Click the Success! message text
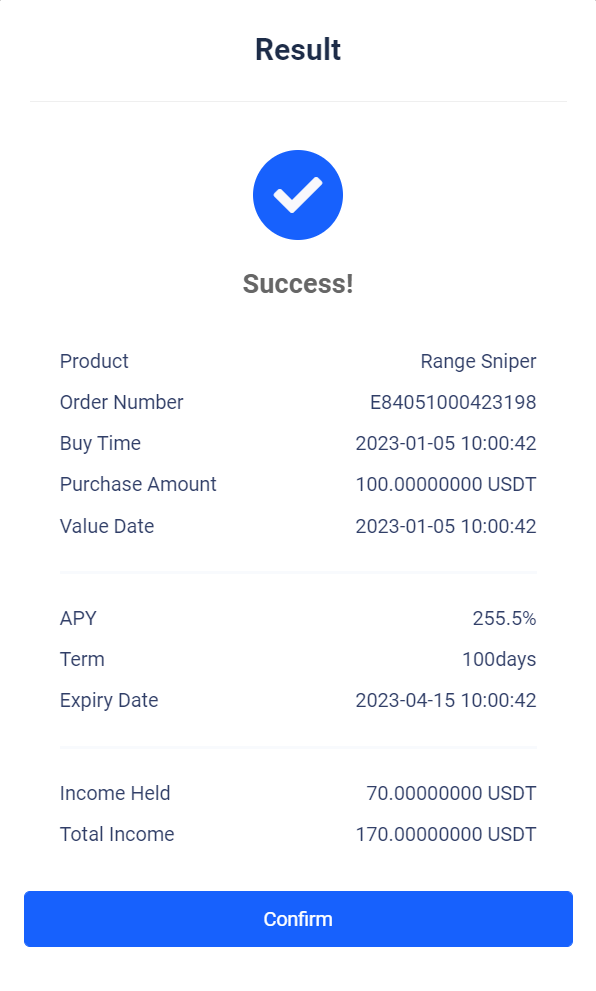 point(298,284)
